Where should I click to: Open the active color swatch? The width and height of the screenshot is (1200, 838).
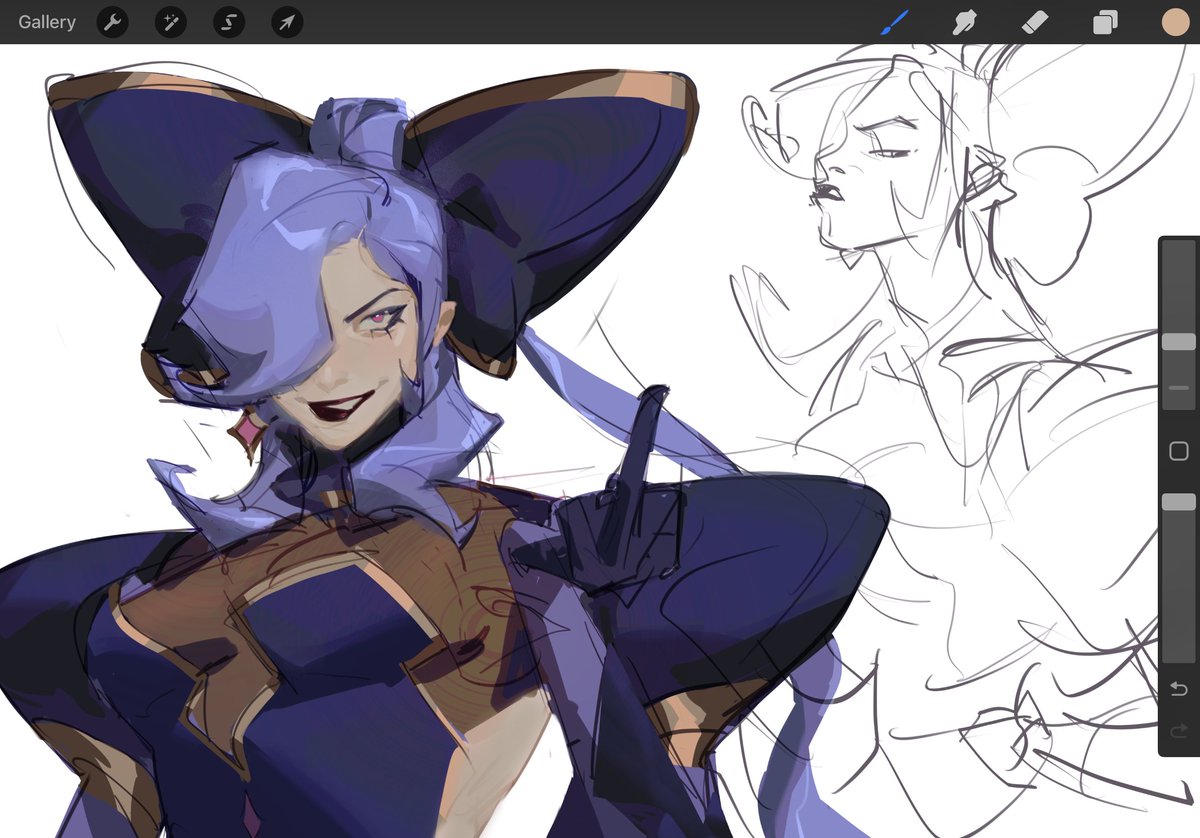coord(1175,22)
